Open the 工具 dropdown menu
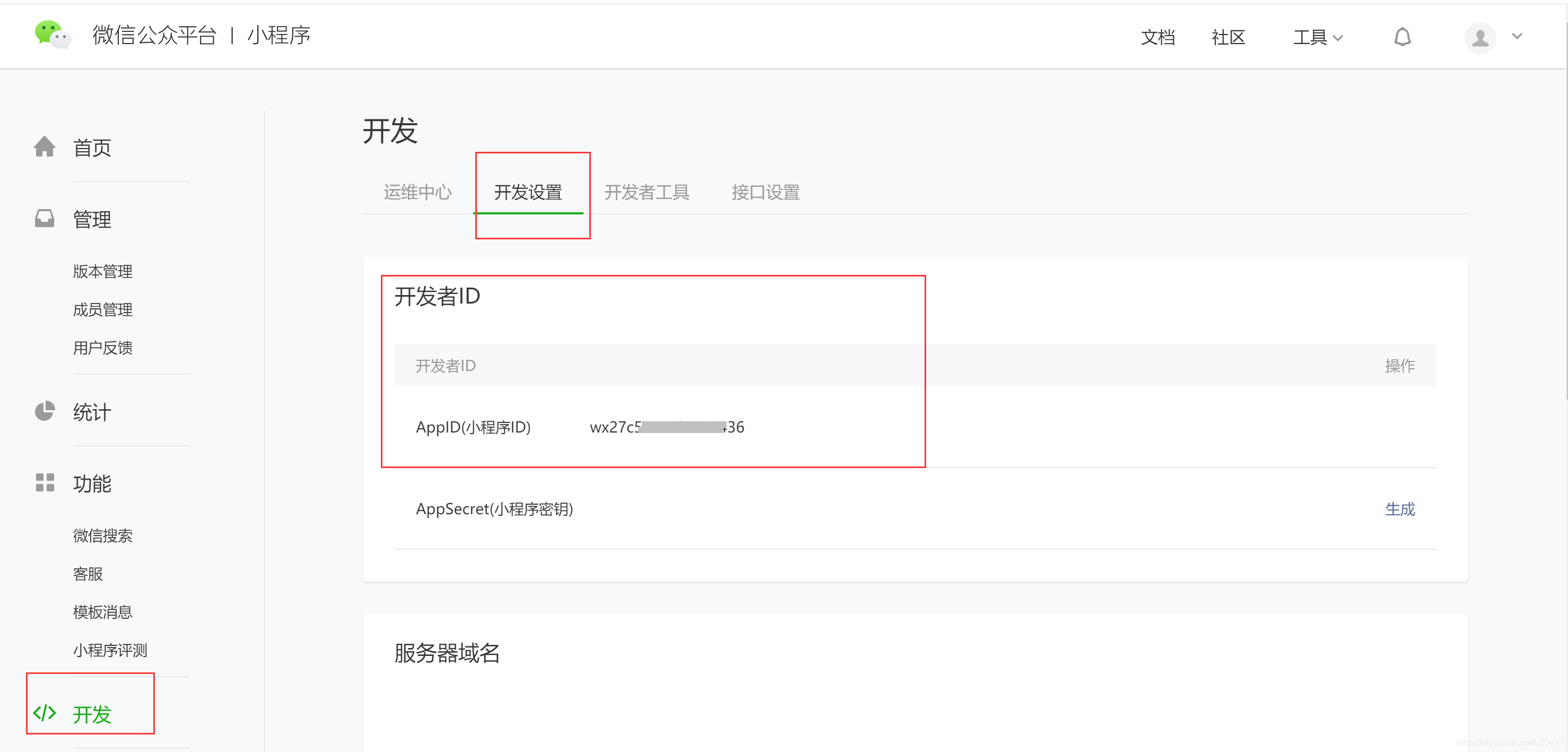Viewport: 1568px width, 752px height. tap(1317, 37)
